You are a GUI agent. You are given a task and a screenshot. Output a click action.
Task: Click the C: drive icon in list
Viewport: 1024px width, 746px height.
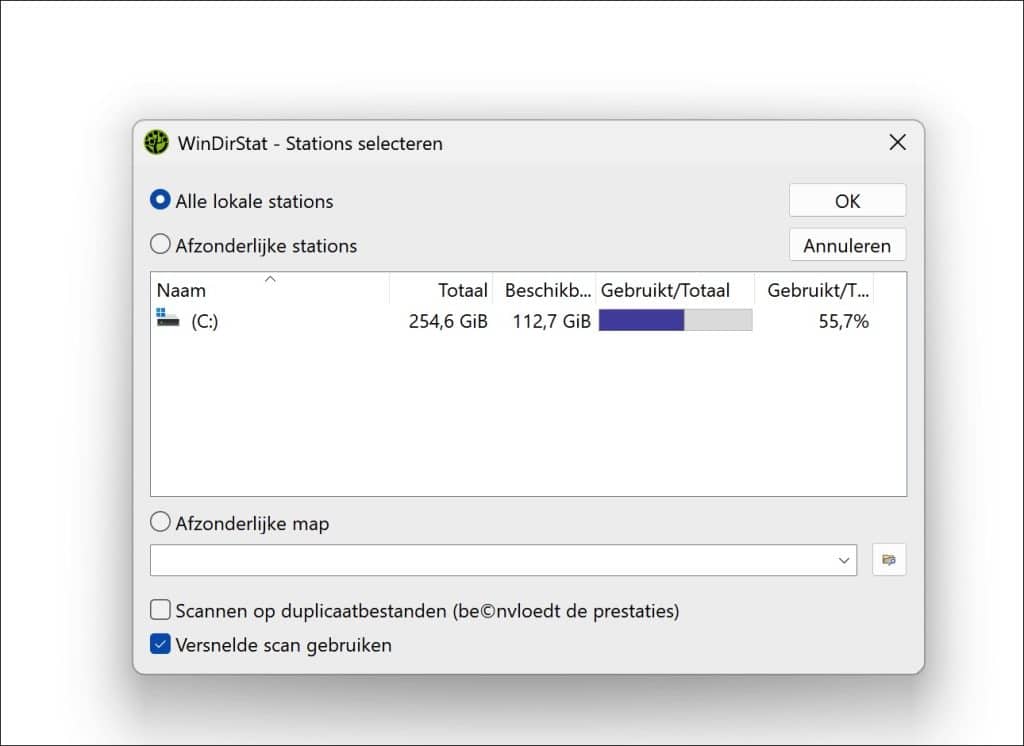(168, 318)
